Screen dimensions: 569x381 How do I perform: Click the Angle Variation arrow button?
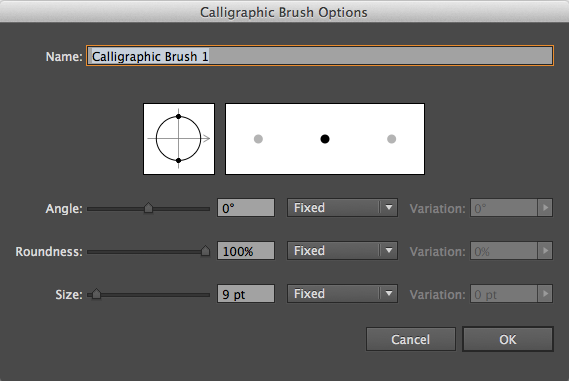[545, 208]
